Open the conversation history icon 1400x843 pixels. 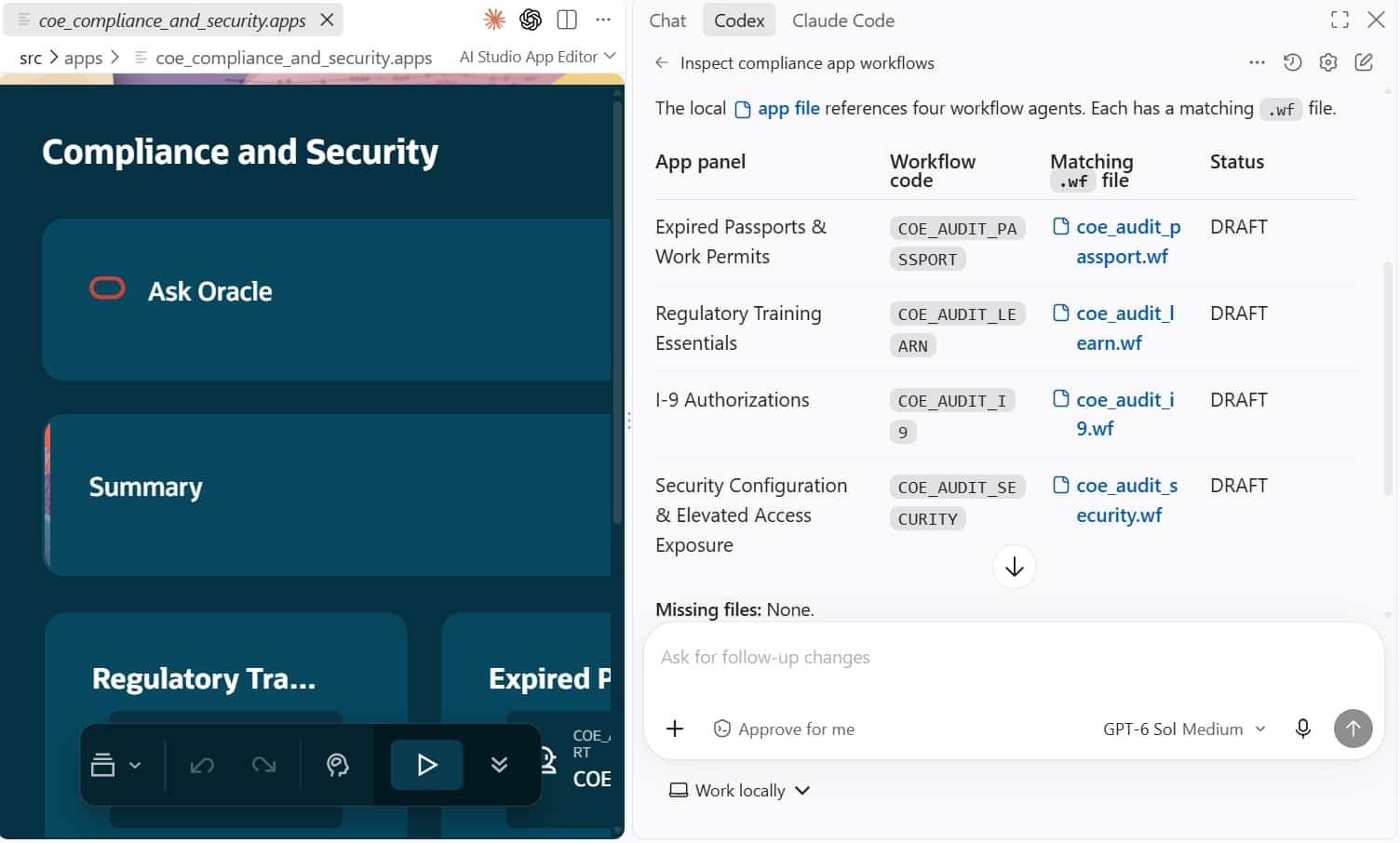[1292, 62]
